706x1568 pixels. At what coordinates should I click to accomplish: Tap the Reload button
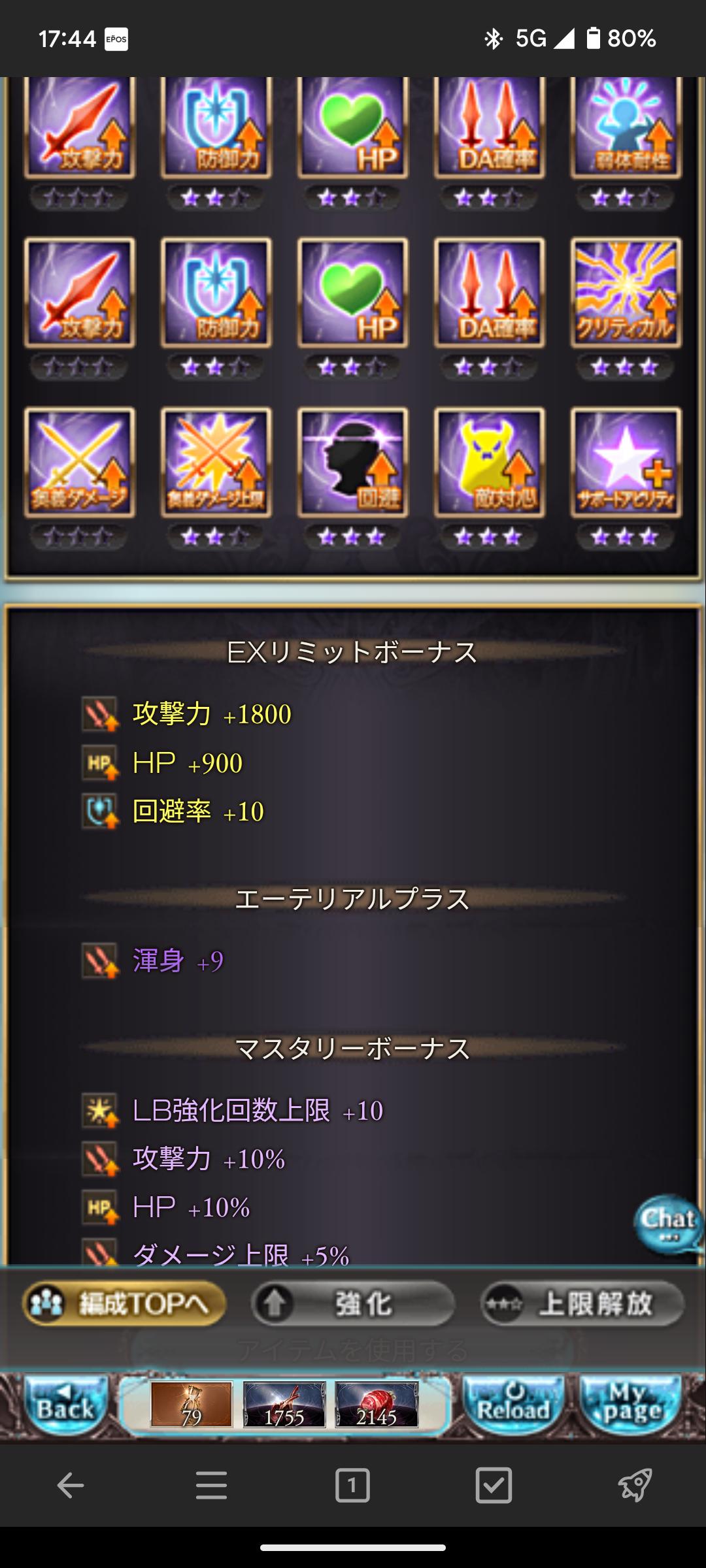[x=513, y=1405]
